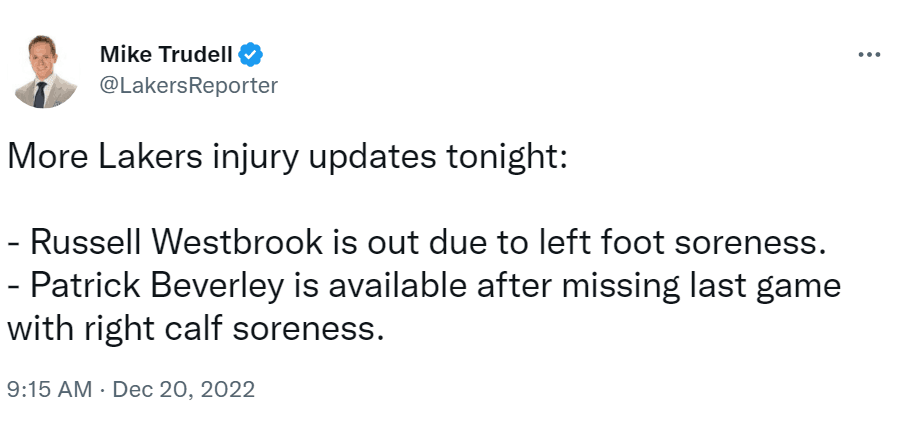Click the word 'Lakers' in the first line
The image size is (897, 430).
tap(150, 157)
